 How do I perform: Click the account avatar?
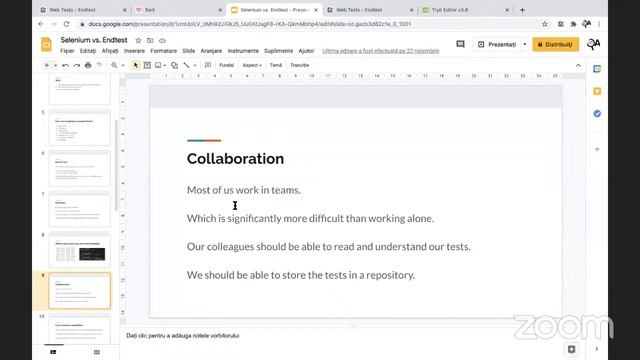point(593,44)
